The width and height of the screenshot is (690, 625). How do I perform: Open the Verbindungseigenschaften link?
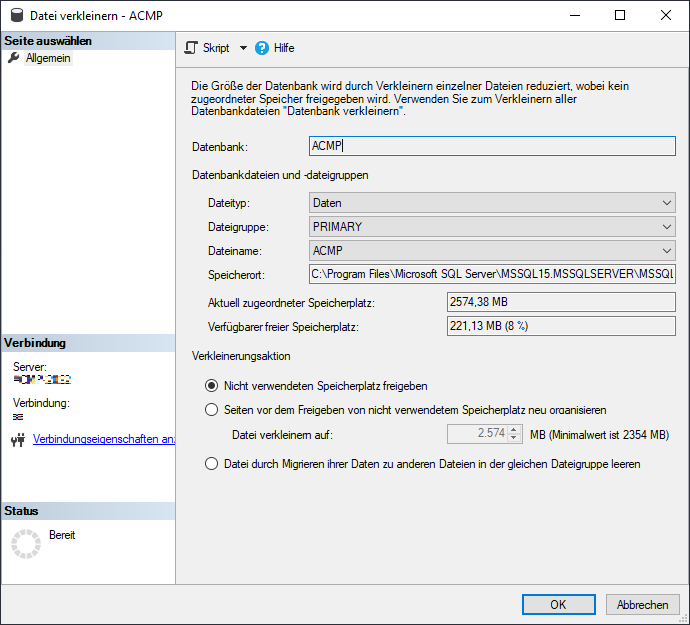pos(104,439)
